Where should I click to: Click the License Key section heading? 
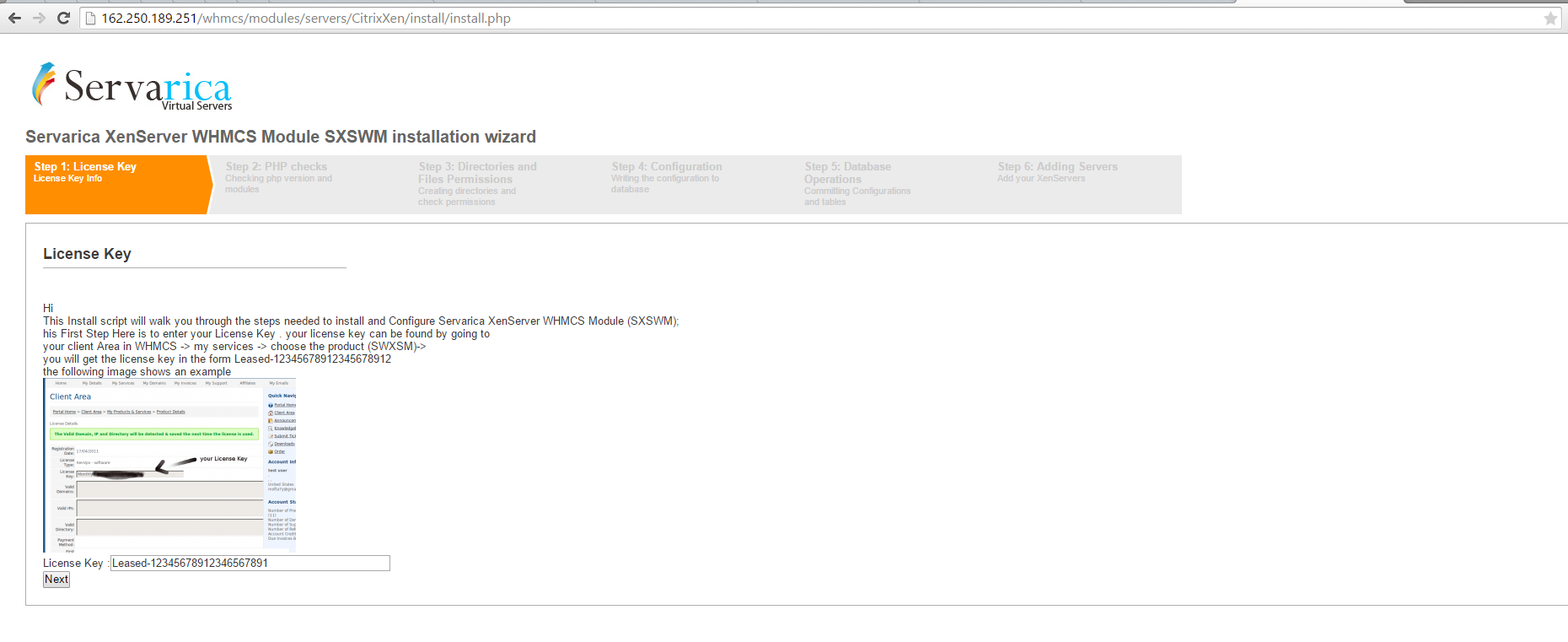click(87, 254)
